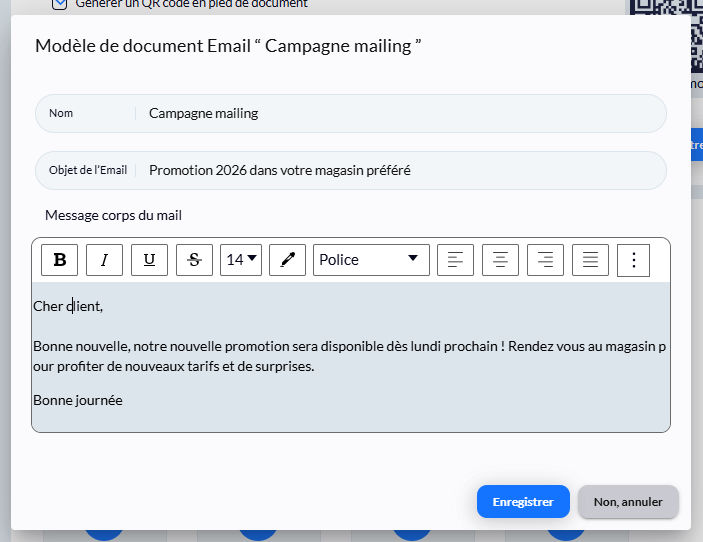Click the 'Bonne journée' line

(78, 400)
